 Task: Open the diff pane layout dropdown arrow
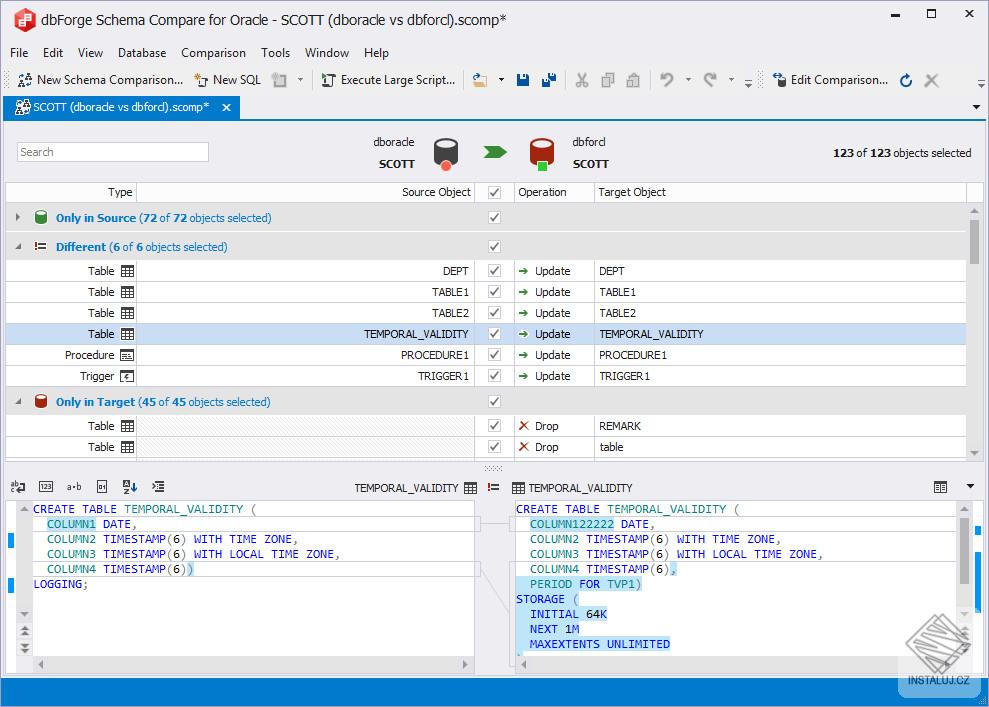970,486
